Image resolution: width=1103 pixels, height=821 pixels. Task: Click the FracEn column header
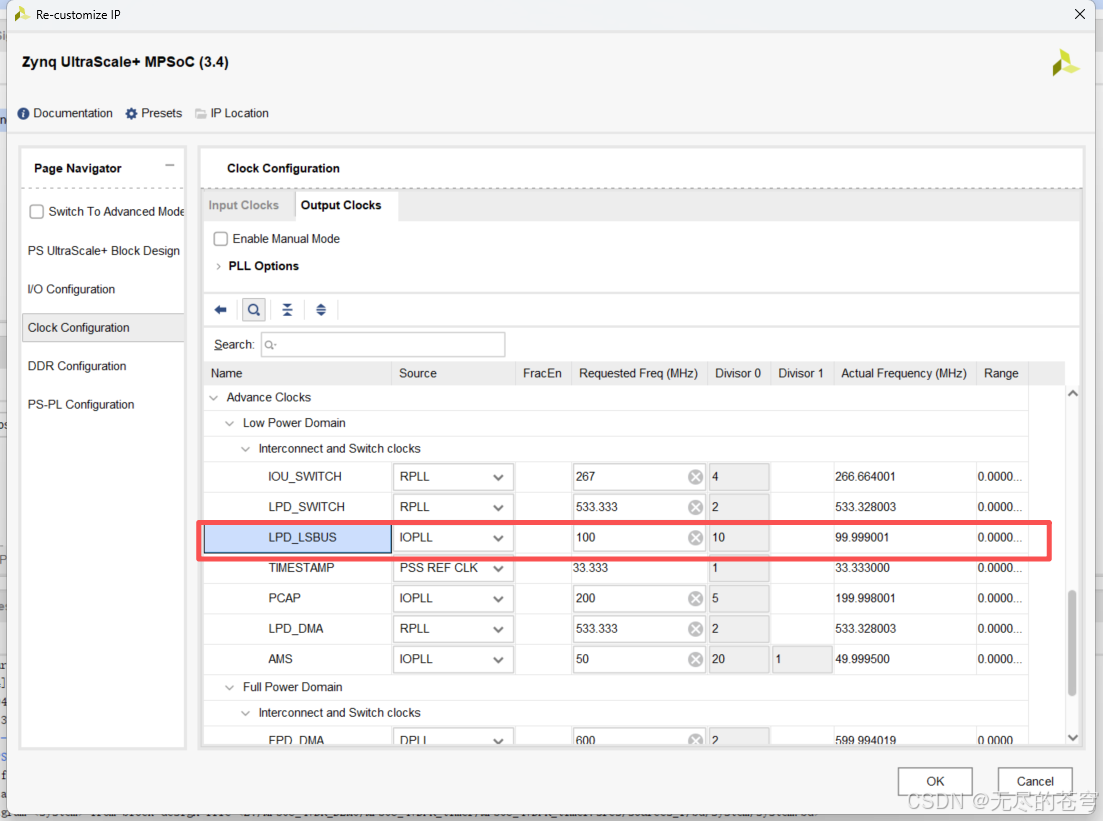coord(543,374)
